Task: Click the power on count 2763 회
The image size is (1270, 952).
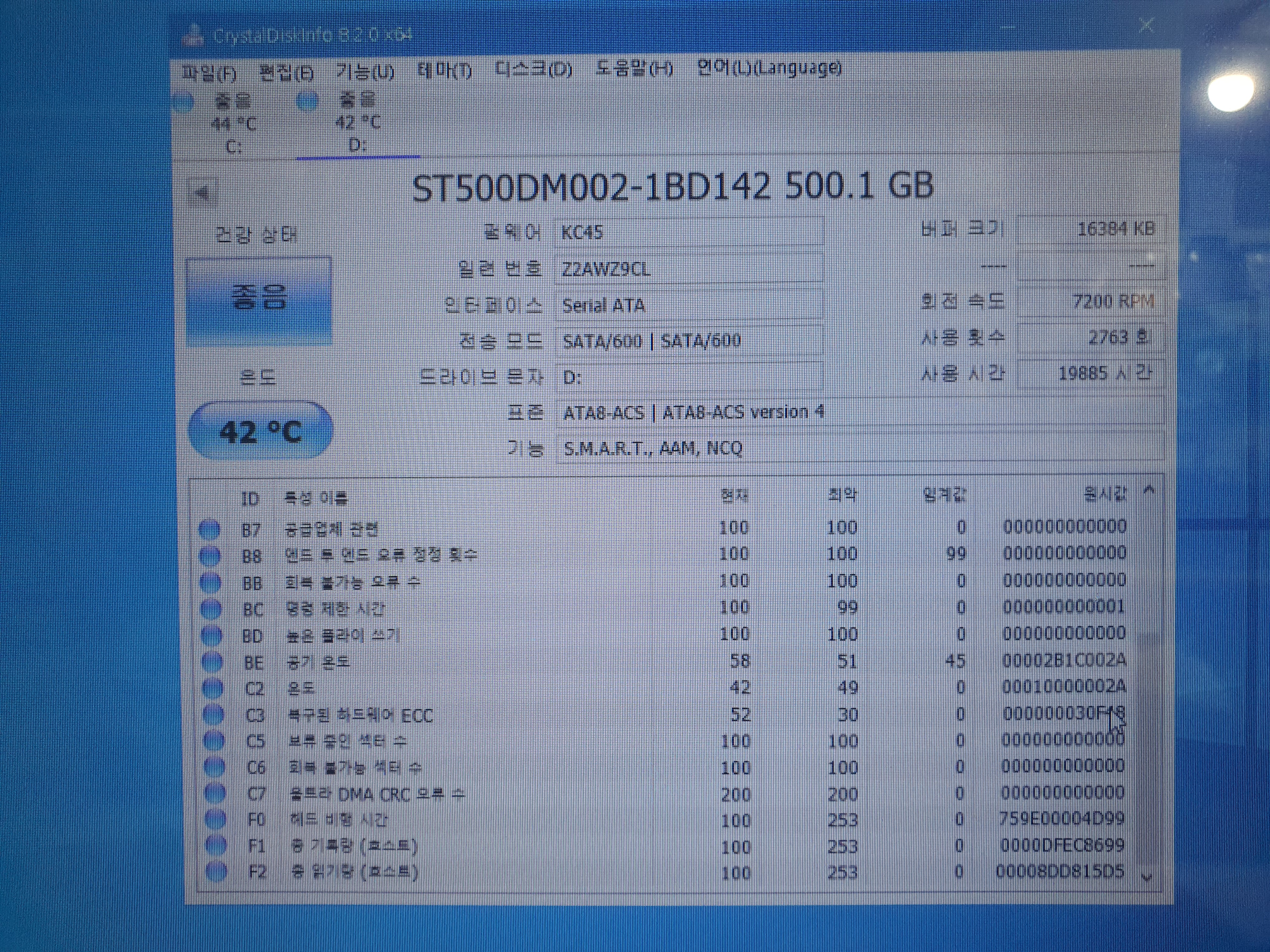Action: (1091, 337)
